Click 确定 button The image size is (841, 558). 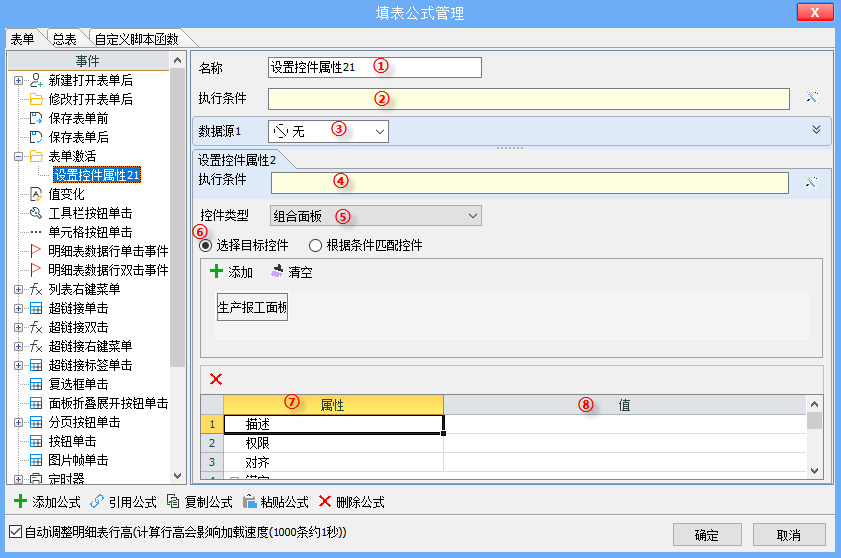pos(707,535)
